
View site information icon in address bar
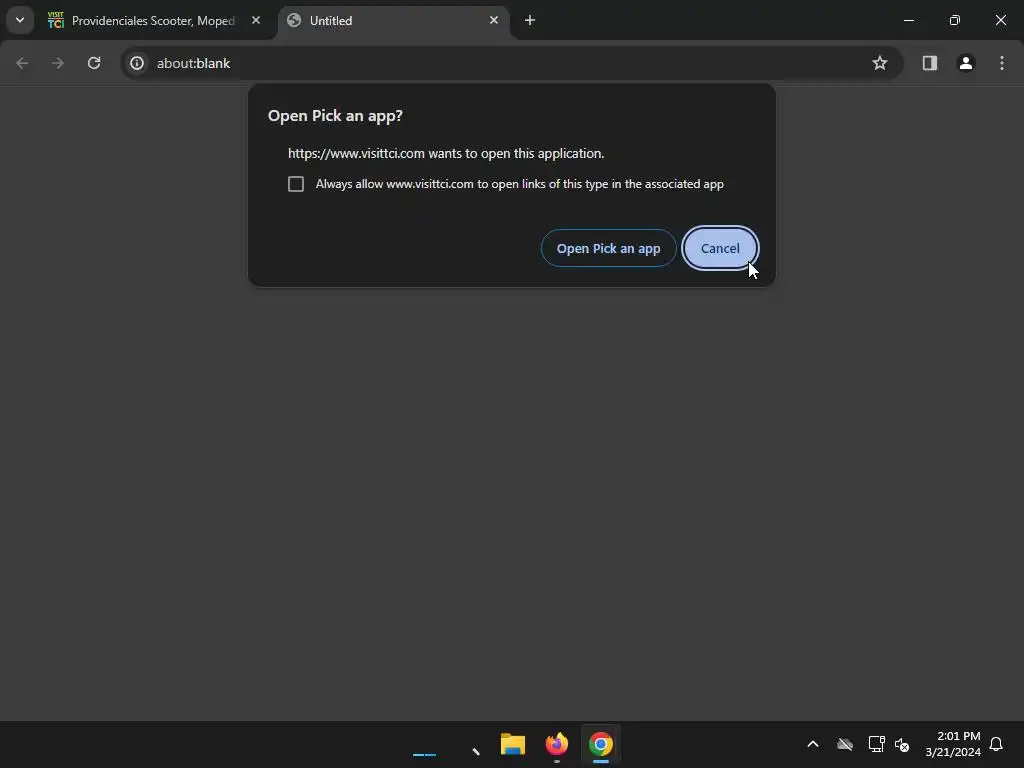tap(136, 63)
